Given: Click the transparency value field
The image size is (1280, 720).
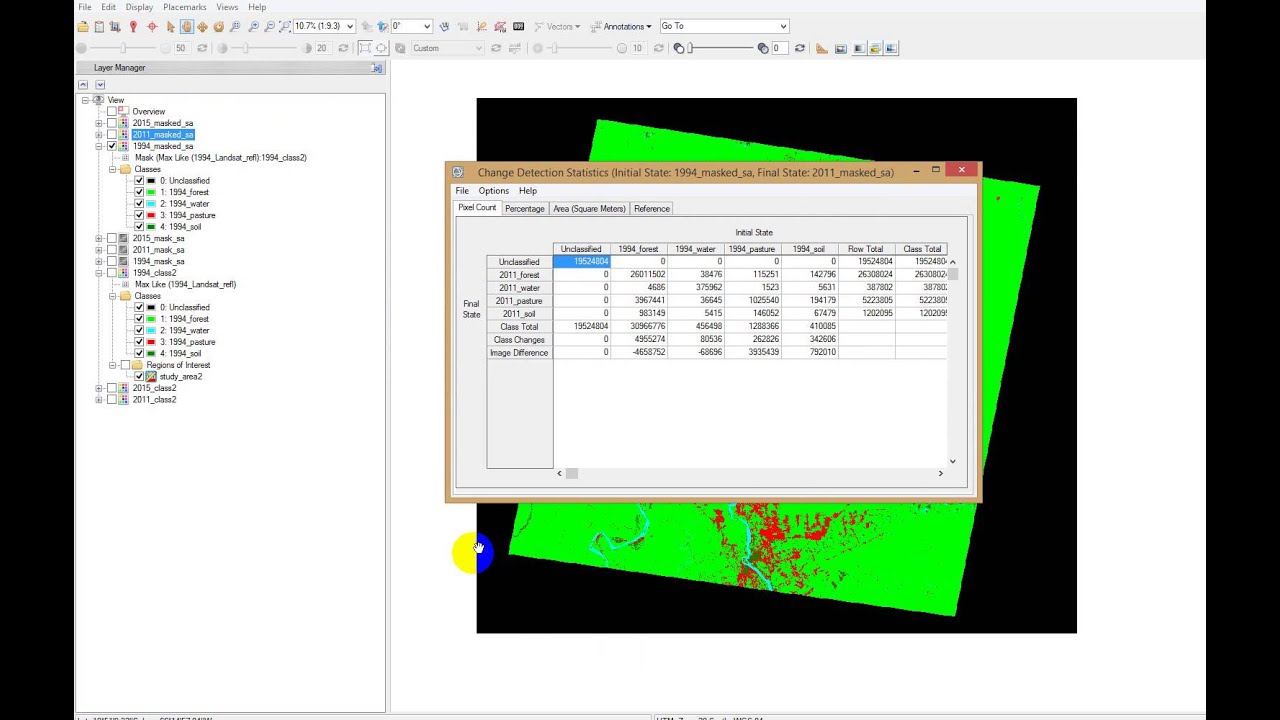Looking at the screenshot, I should (782, 48).
